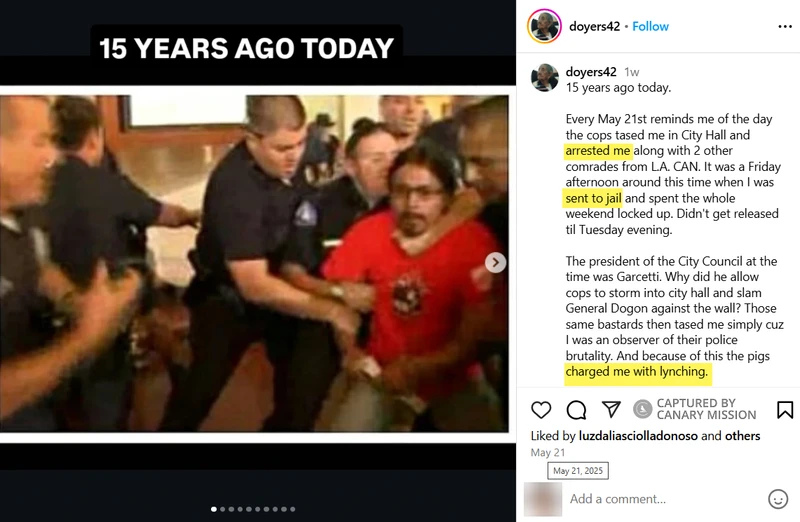Screen dimensions: 800x522
Task: Click caption author avatar thumbnail
Action: [x=544, y=78]
